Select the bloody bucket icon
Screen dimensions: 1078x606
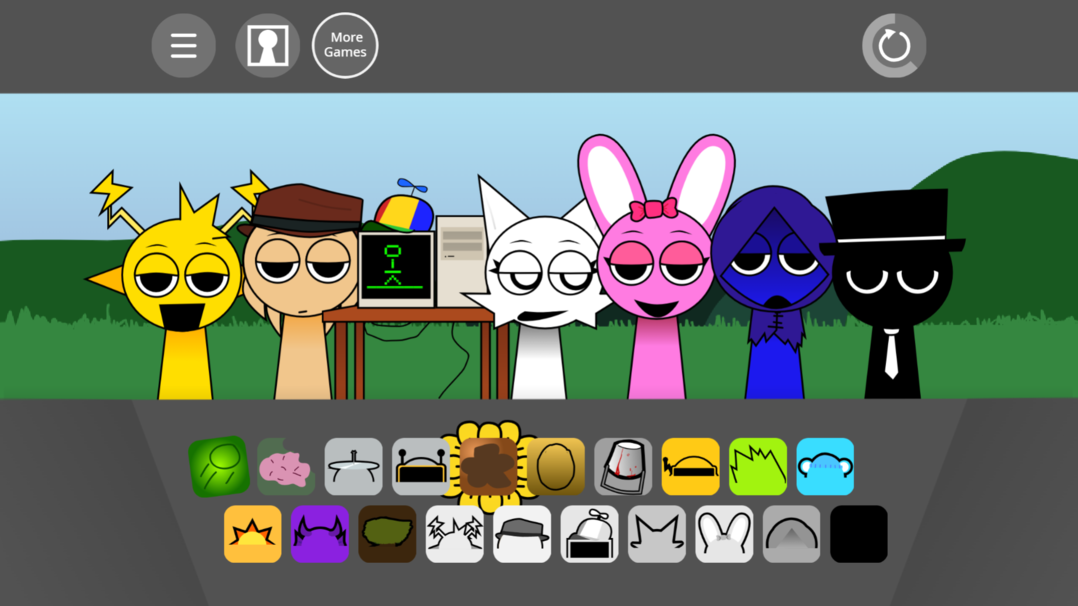tap(623, 466)
